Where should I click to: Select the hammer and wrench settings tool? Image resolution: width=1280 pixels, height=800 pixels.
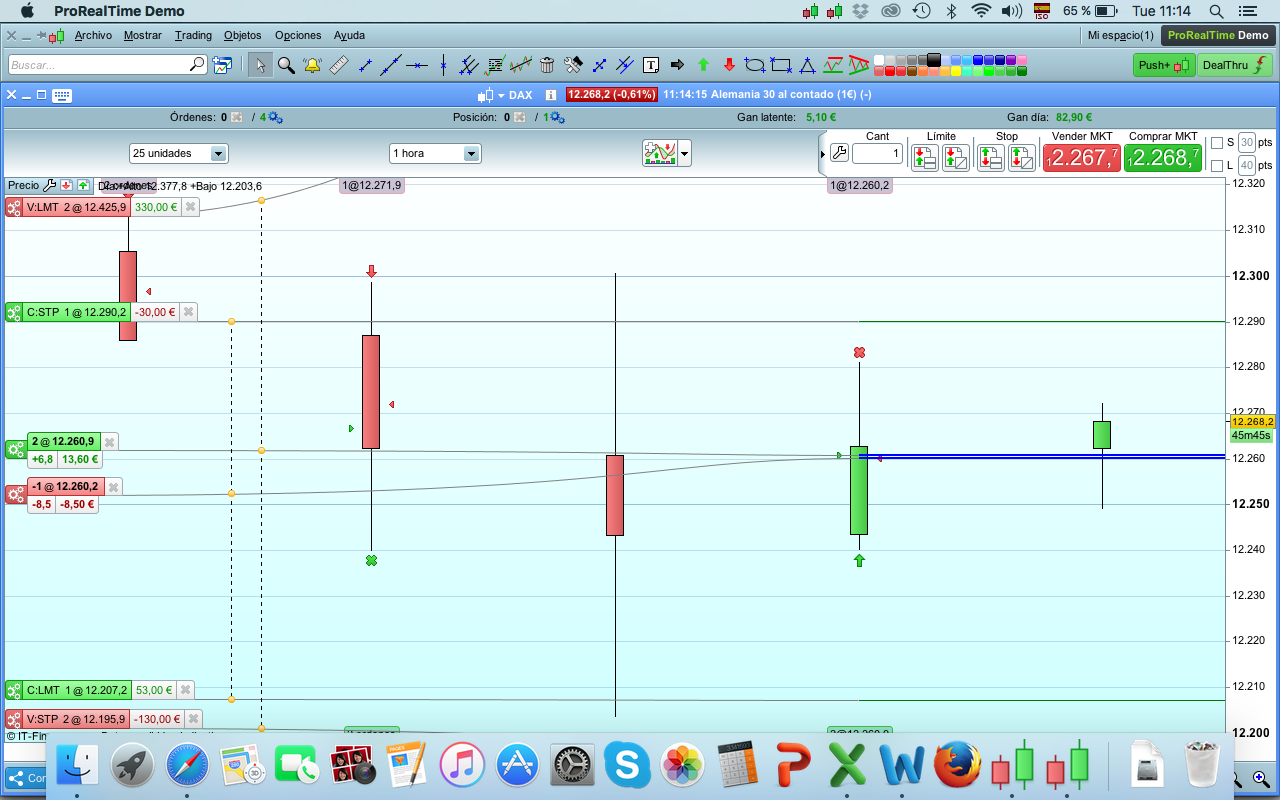pyautogui.click(x=573, y=65)
